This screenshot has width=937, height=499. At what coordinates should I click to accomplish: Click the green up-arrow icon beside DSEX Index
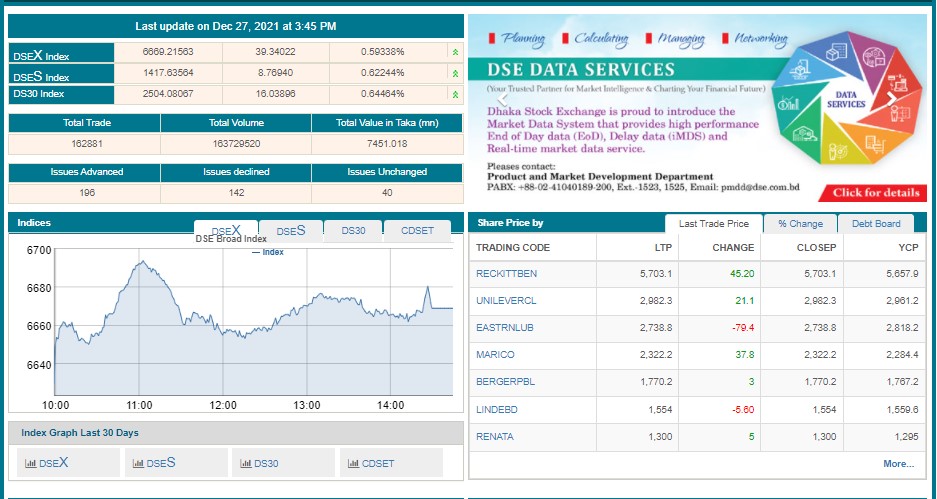coord(455,51)
